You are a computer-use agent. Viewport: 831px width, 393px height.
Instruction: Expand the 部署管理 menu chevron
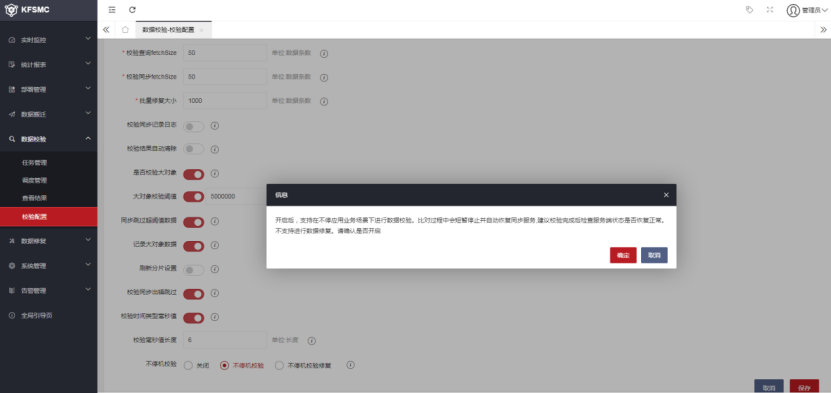(x=88, y=89)
